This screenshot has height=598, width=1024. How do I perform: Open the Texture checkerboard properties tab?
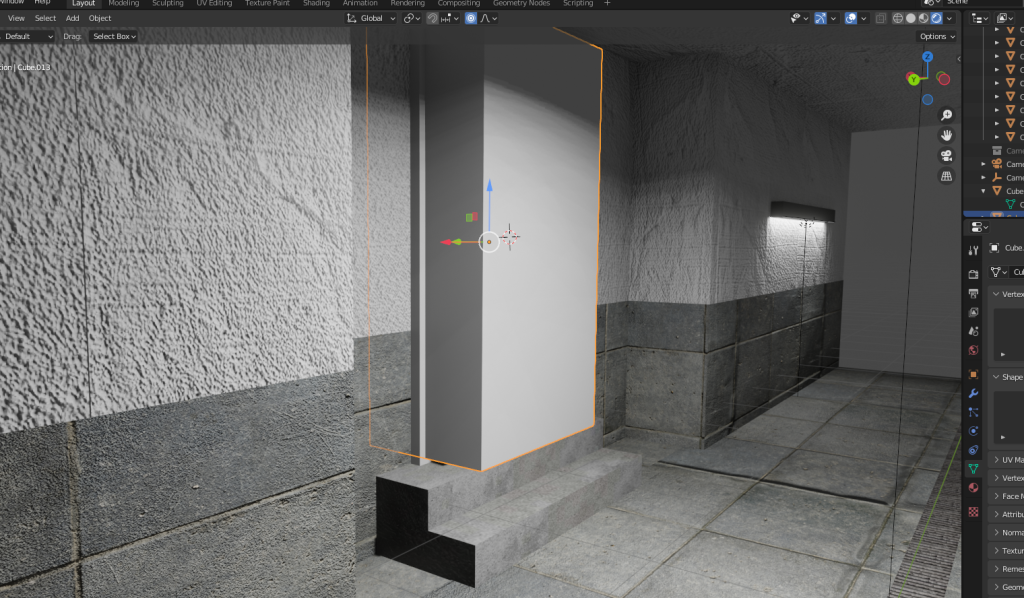(973, 511)
